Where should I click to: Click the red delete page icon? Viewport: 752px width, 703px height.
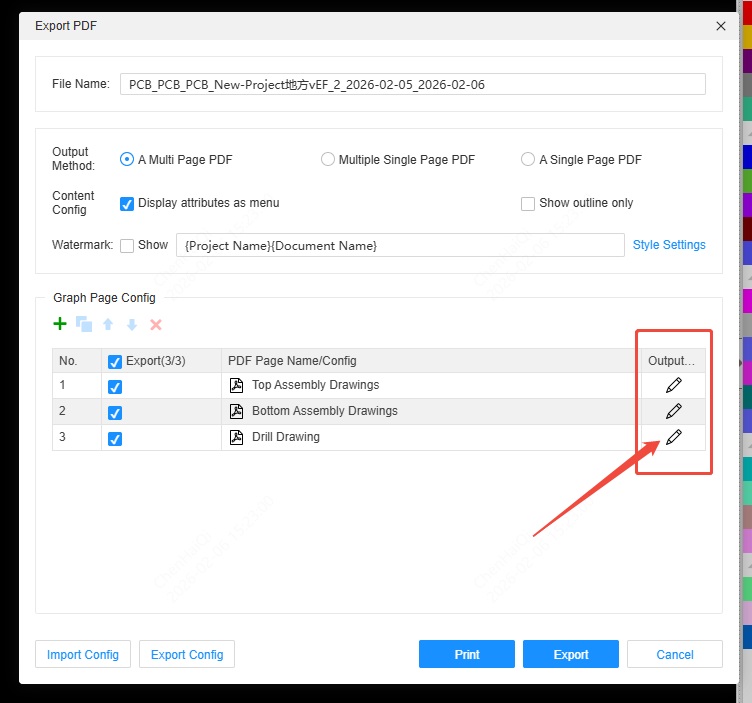tap(156, 324)
